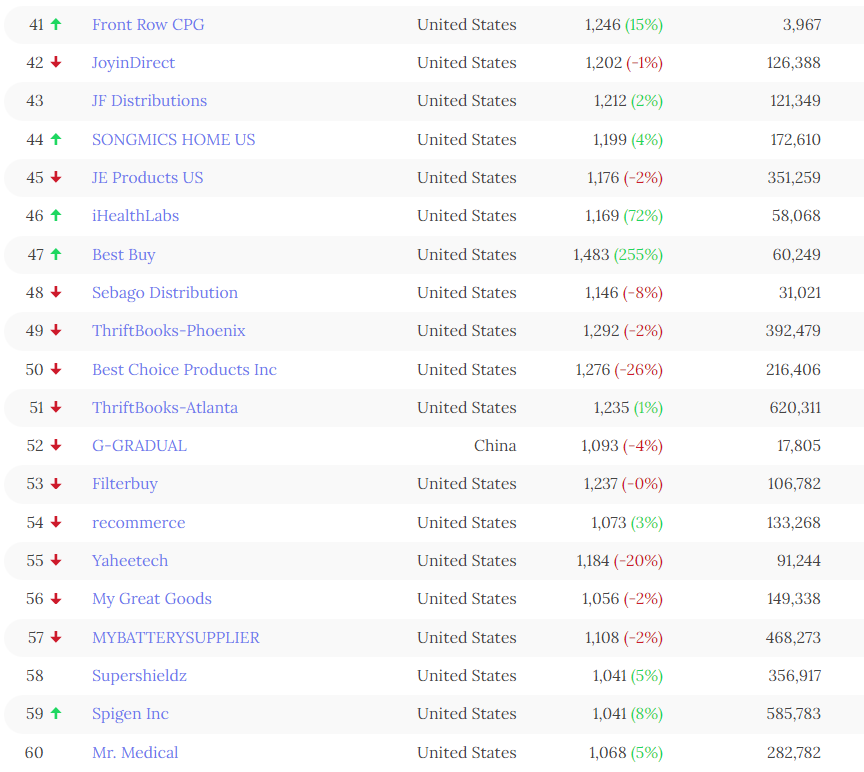Click green up arrow beside rank 44
Image resolution: width=864 pixels, height=772 pixels.
pos(56,139)
